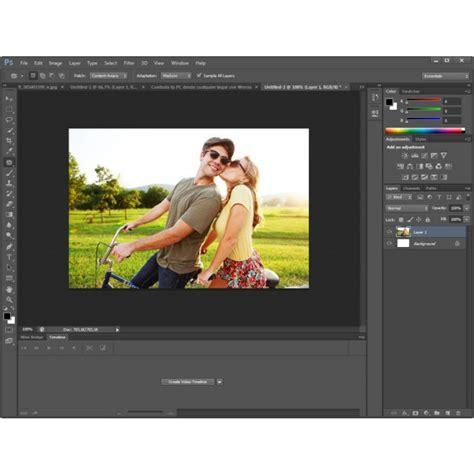The width and height of the screenshot is (474, 474).
Task: Toggle lock all padlock icon
Action: click(x=428, y=220)
